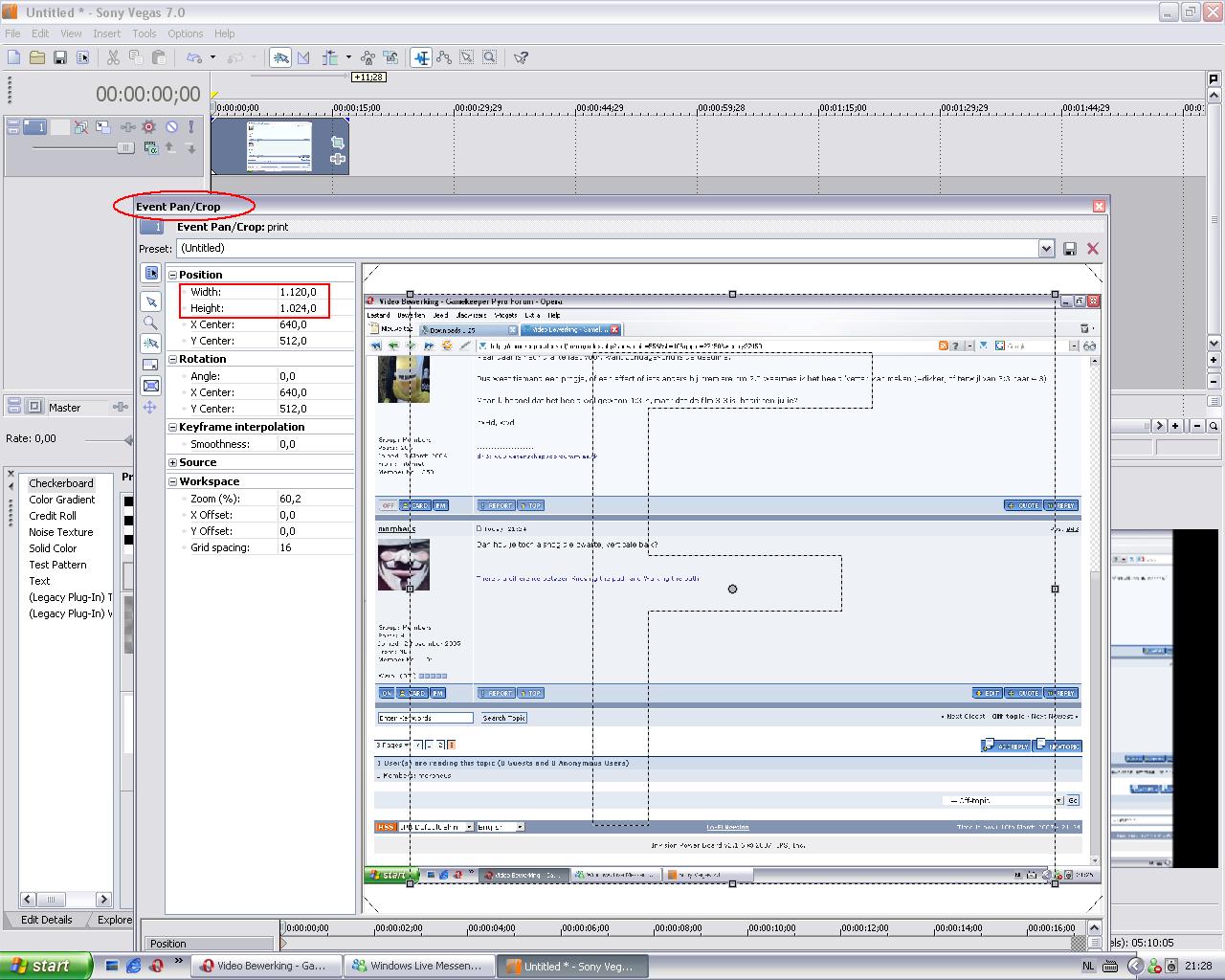This screenshot has width=1225, height=980.
Task: Select the Credit Roll generator
Action: pyautogui.click(x=53, y=516)
